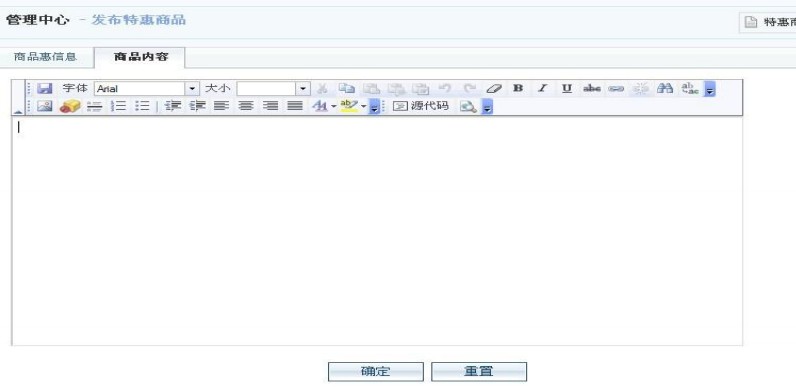The height and width of the screenshot is (390, 796).
Task: Click the Paste clipboard icon
Action: tap(371, 88)
